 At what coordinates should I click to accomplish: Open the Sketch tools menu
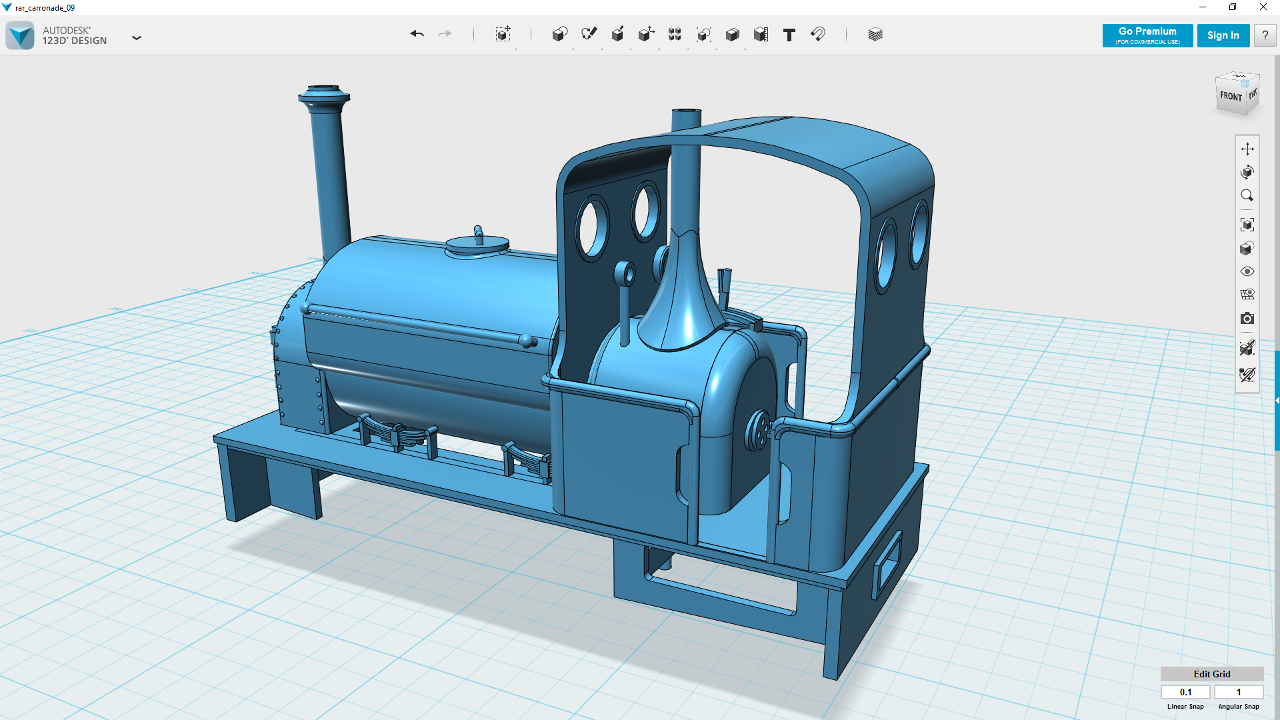[x=589, y=34]
